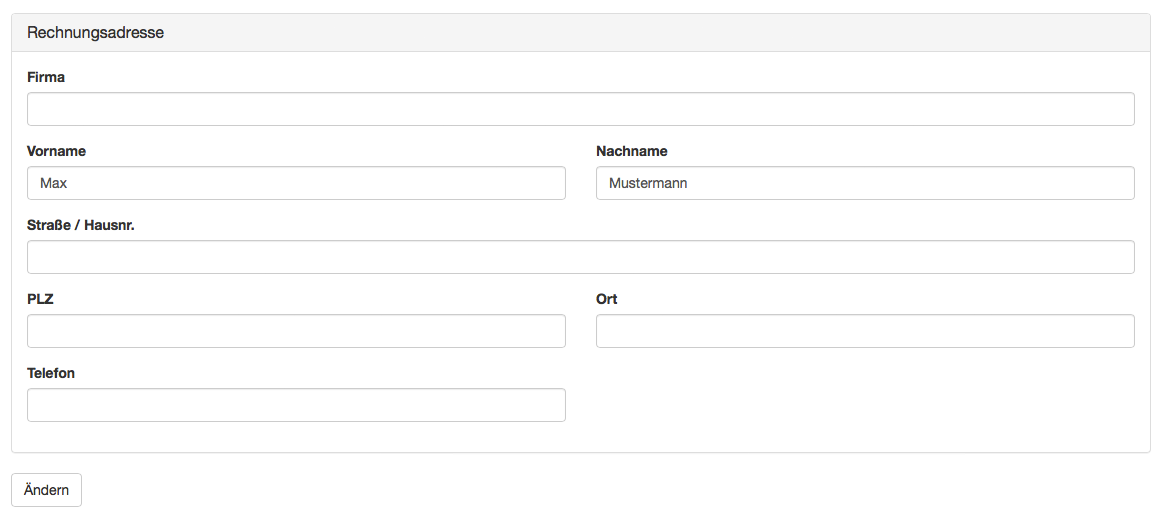Click the Firma input field
Viewport: 1165px width, 519px height.
pyautogui.click(x=580, y=109)
